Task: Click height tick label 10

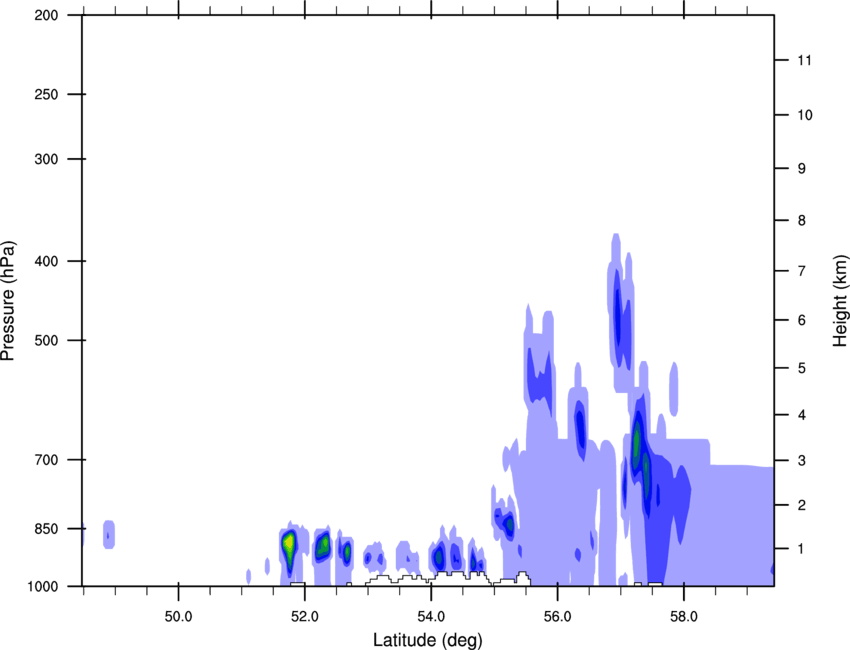Action: 805,115
